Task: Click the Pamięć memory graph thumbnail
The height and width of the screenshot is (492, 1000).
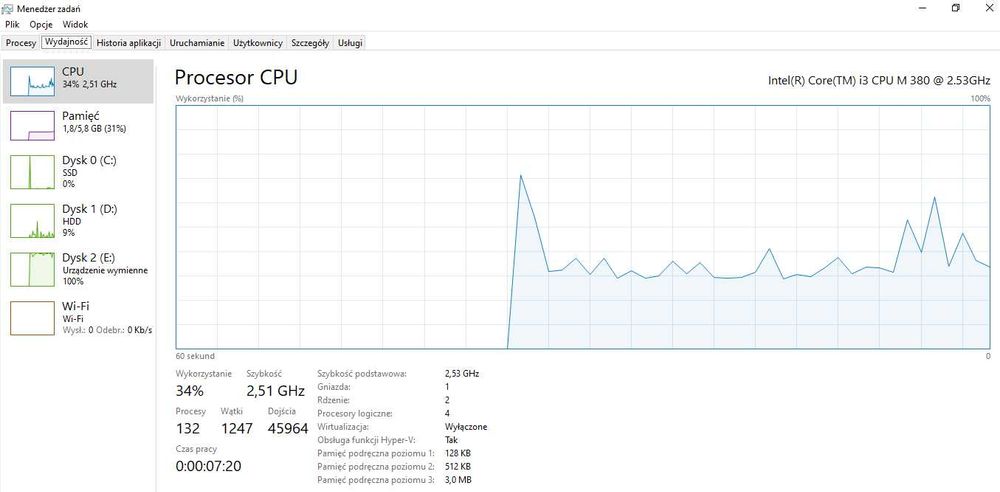Action: [x=32, y=125]
